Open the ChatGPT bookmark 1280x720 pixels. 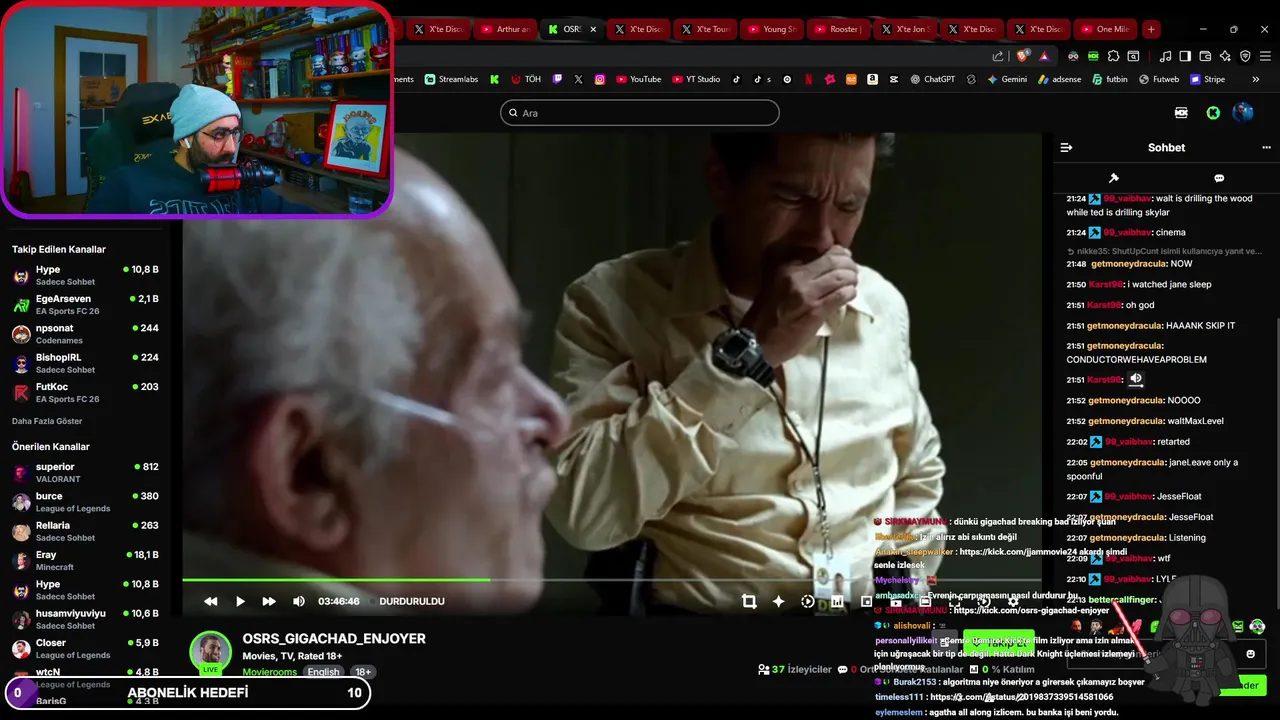[931, 79]
